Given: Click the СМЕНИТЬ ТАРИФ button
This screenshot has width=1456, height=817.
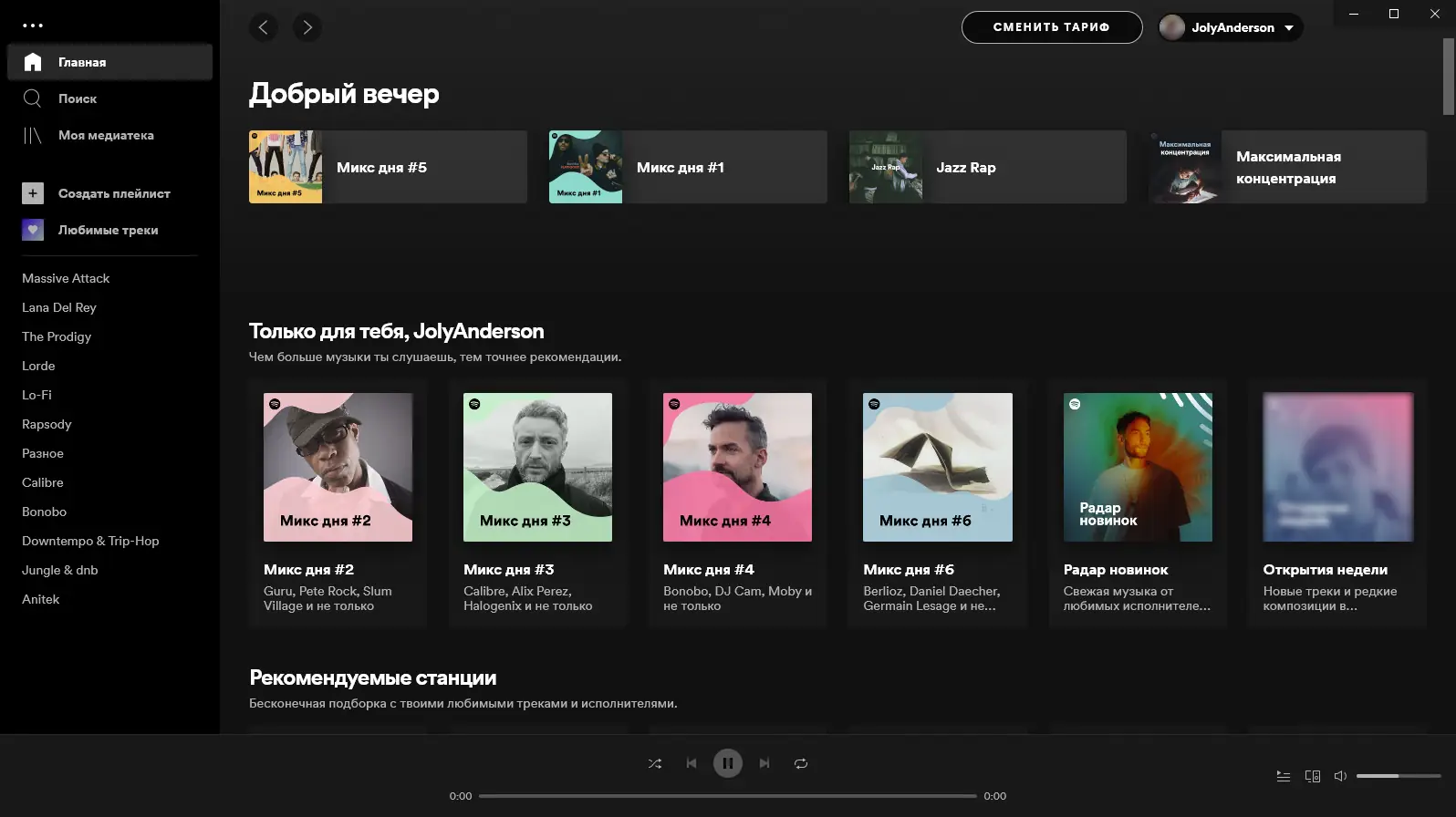Looking at the screenshot, I should [x=1052, y=27].
